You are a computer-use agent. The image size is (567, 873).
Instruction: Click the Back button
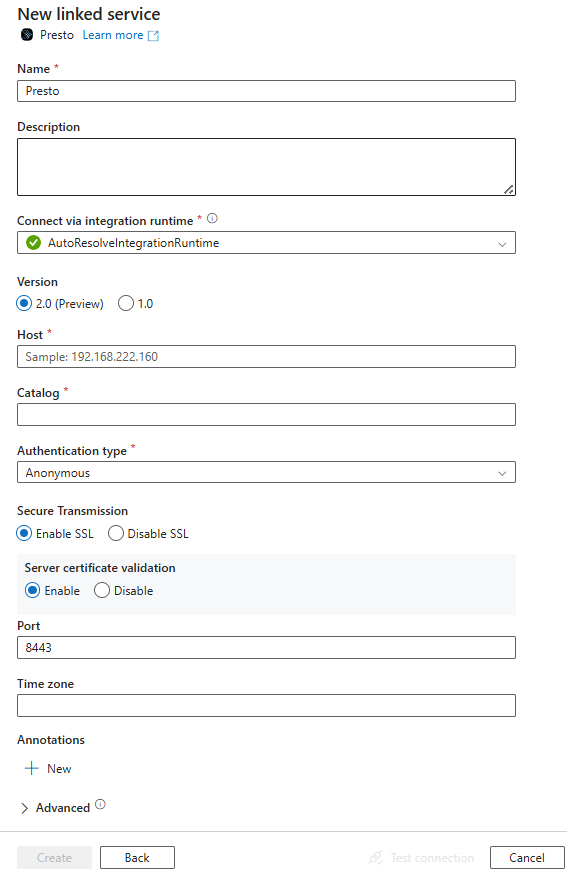click(137, 857)
